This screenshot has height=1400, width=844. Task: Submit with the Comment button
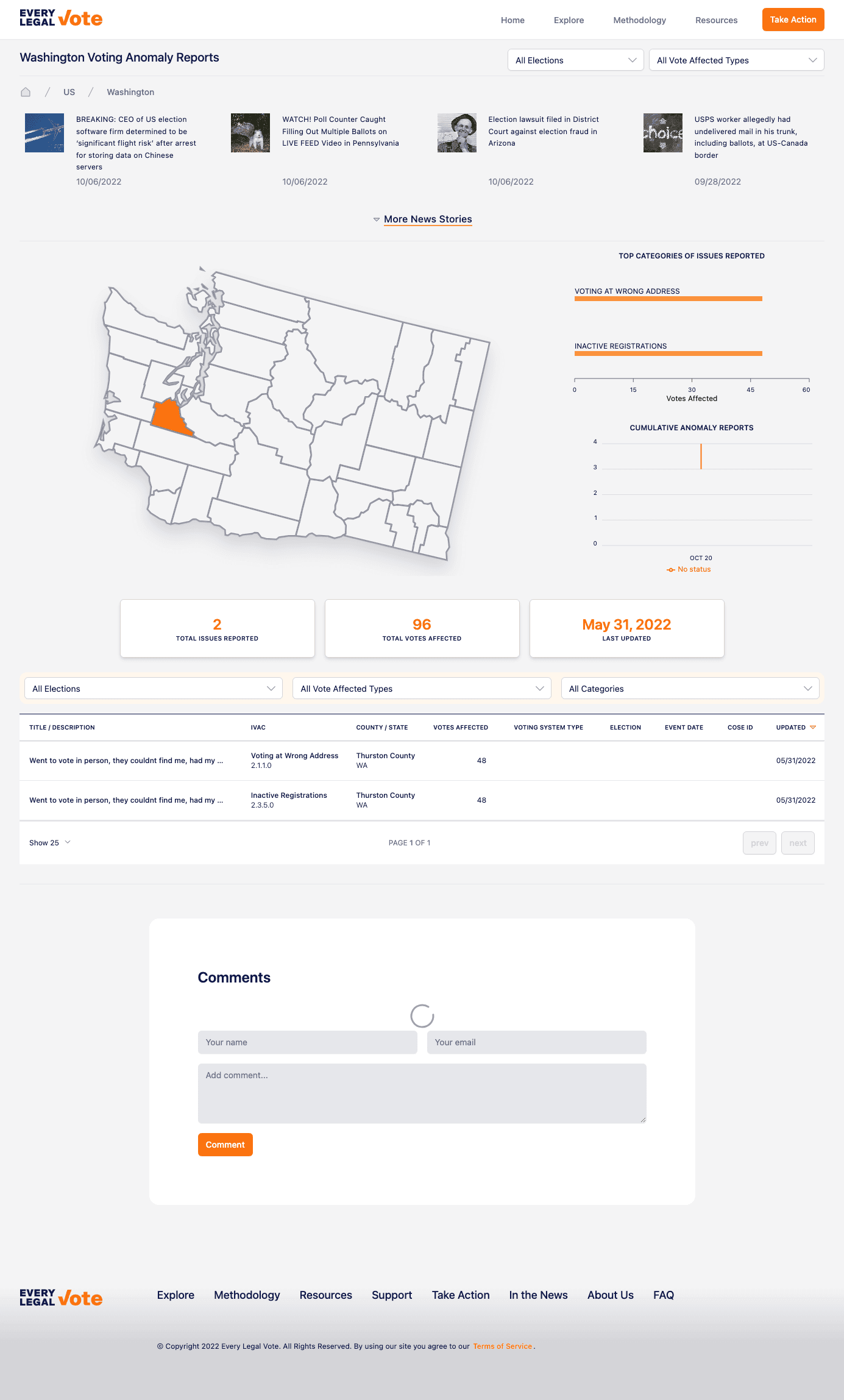pyautogui.click(x=225, y=1145)
